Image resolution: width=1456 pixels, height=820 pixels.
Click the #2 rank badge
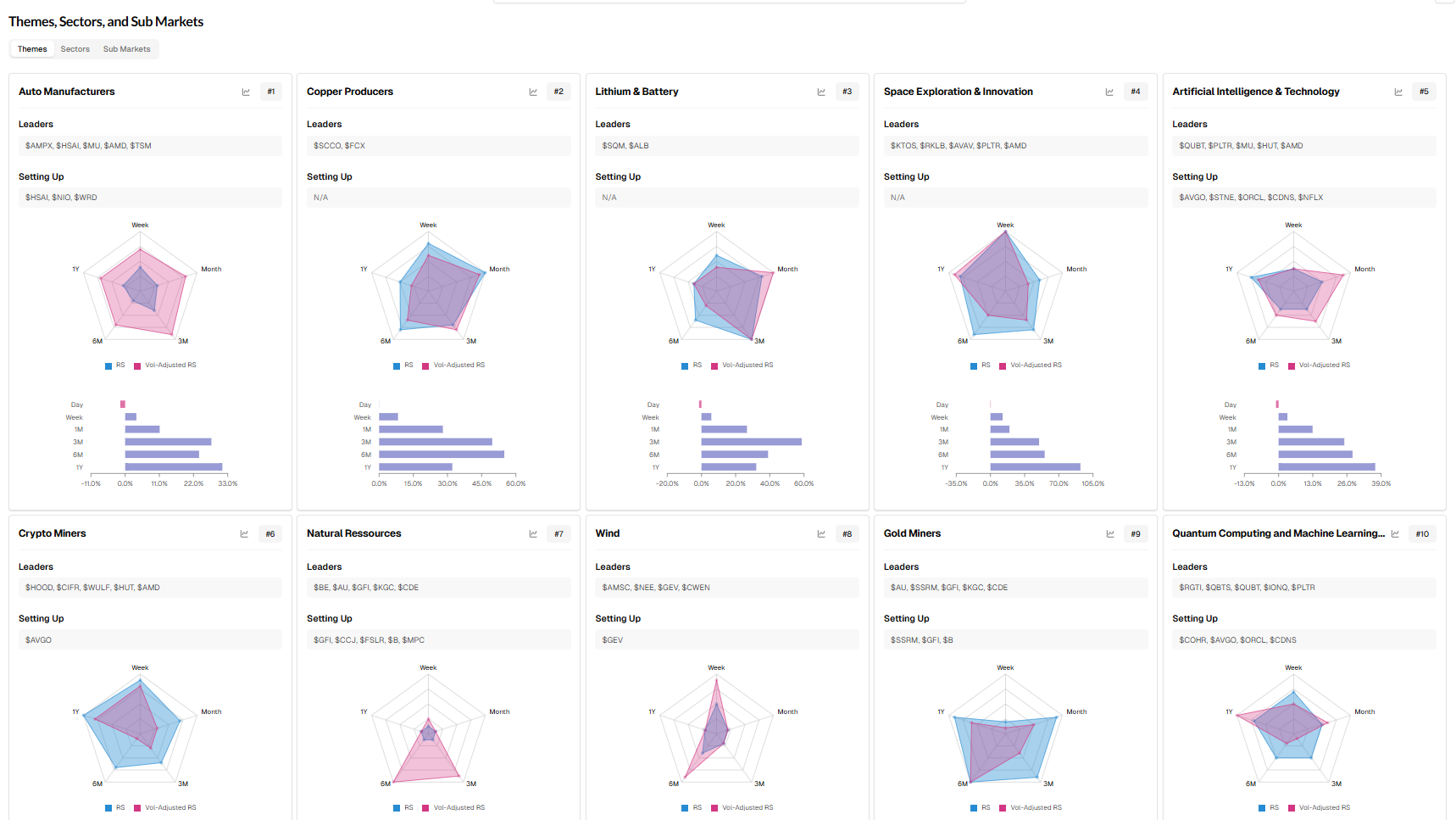(x=559, y=92)
